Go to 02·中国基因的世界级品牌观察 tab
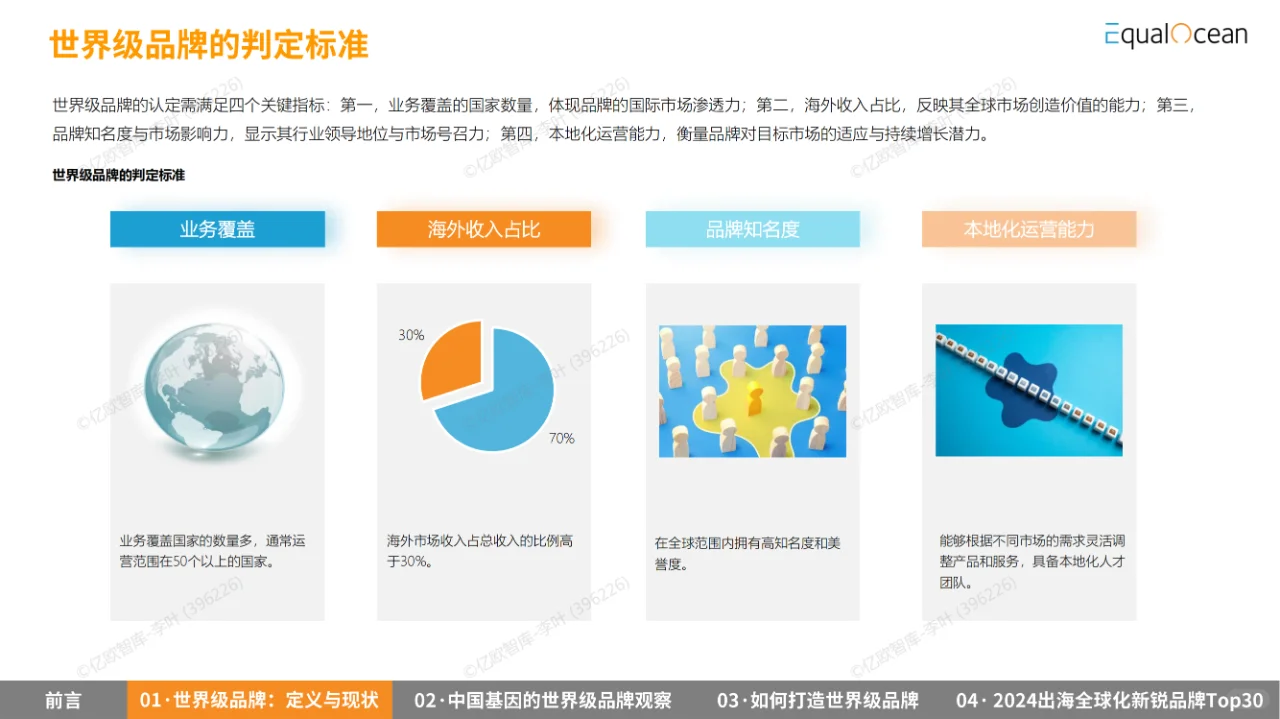 (543, 700)
